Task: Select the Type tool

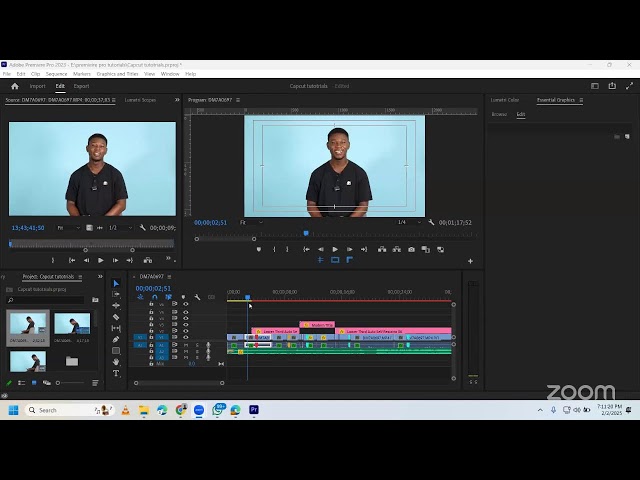Action: coord(116,373)
